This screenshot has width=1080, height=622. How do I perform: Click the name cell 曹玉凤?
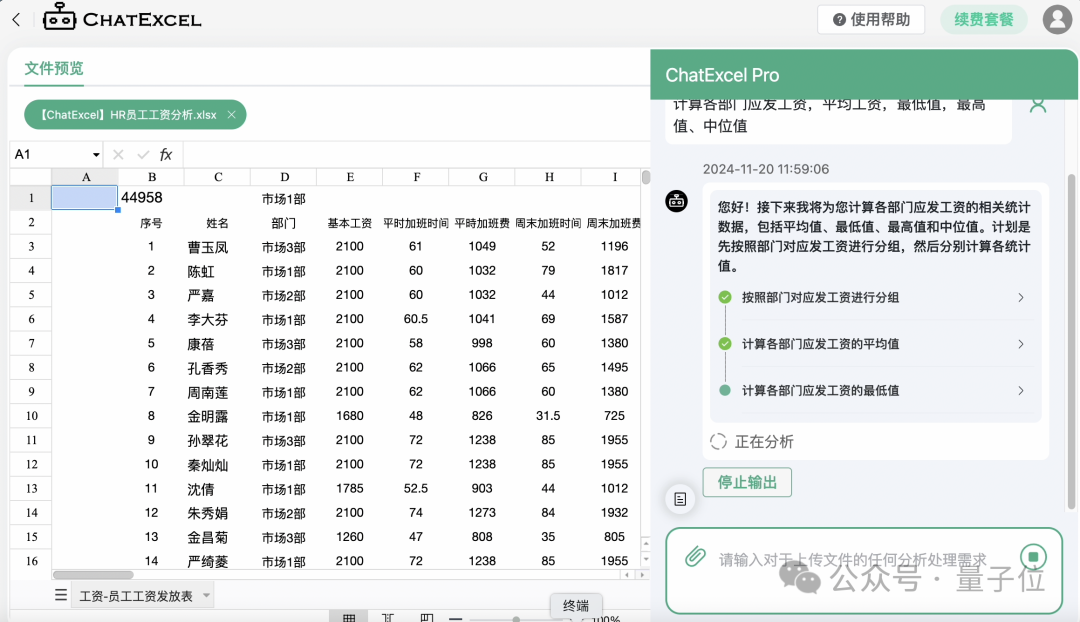click(218, 247)
